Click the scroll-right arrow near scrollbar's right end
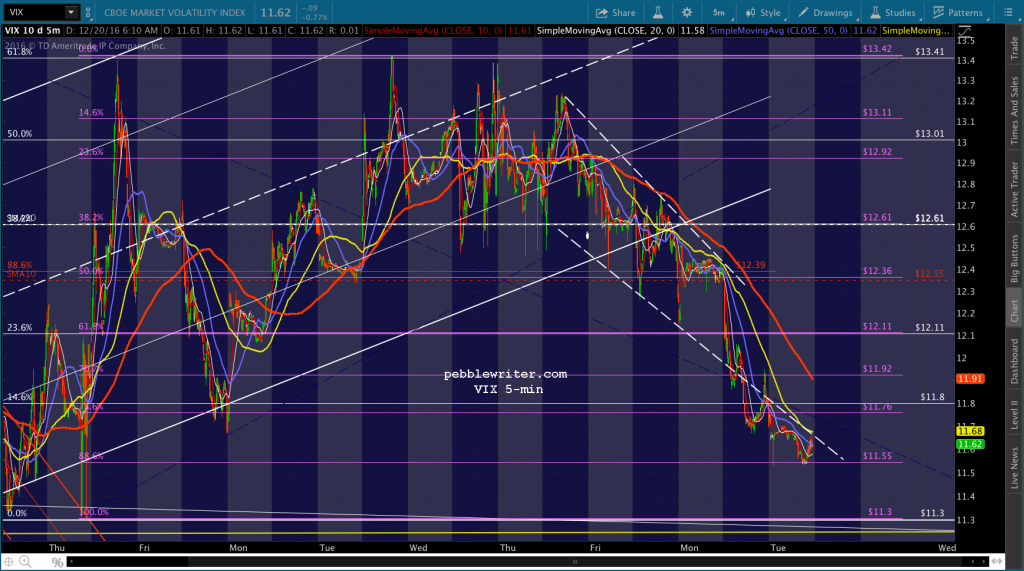Viewport: 1024px width, 571px height. click(x=984, y=561)
